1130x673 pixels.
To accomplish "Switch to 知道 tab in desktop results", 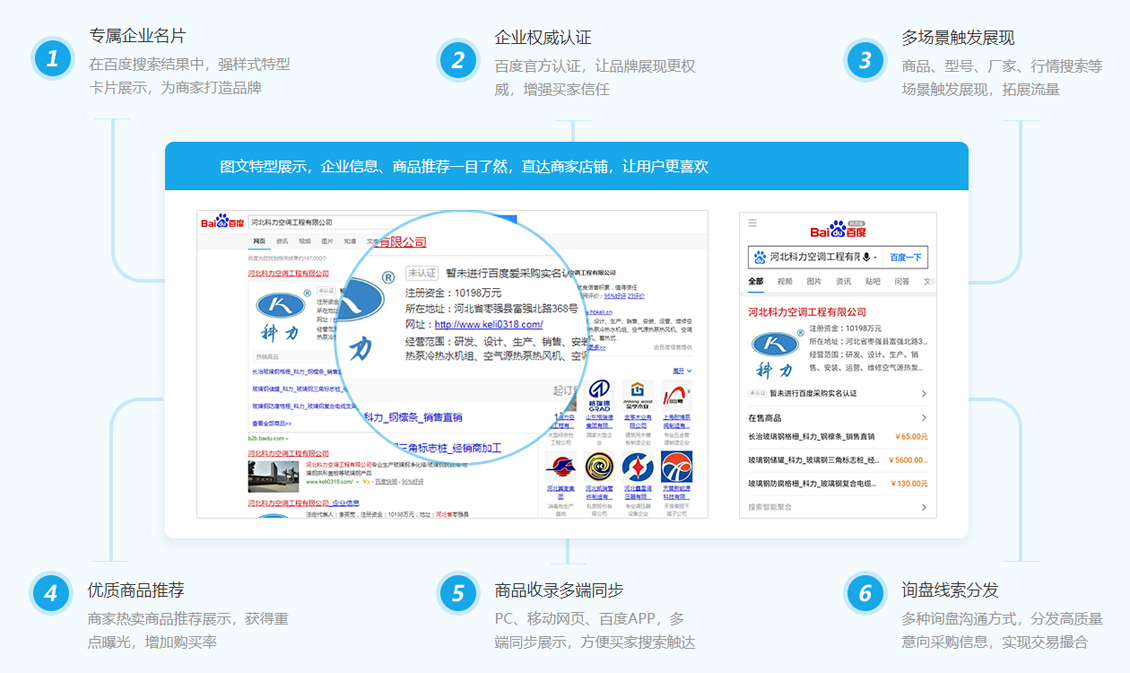I will coord(350,241).
